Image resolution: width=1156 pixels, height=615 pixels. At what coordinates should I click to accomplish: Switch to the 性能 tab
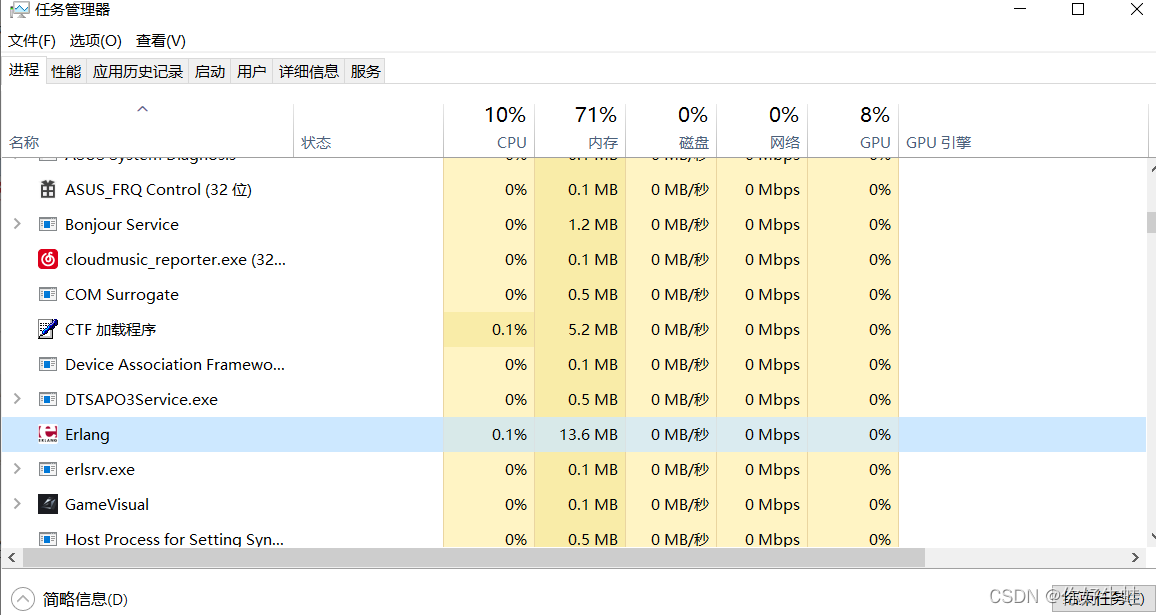click(66, 72)
